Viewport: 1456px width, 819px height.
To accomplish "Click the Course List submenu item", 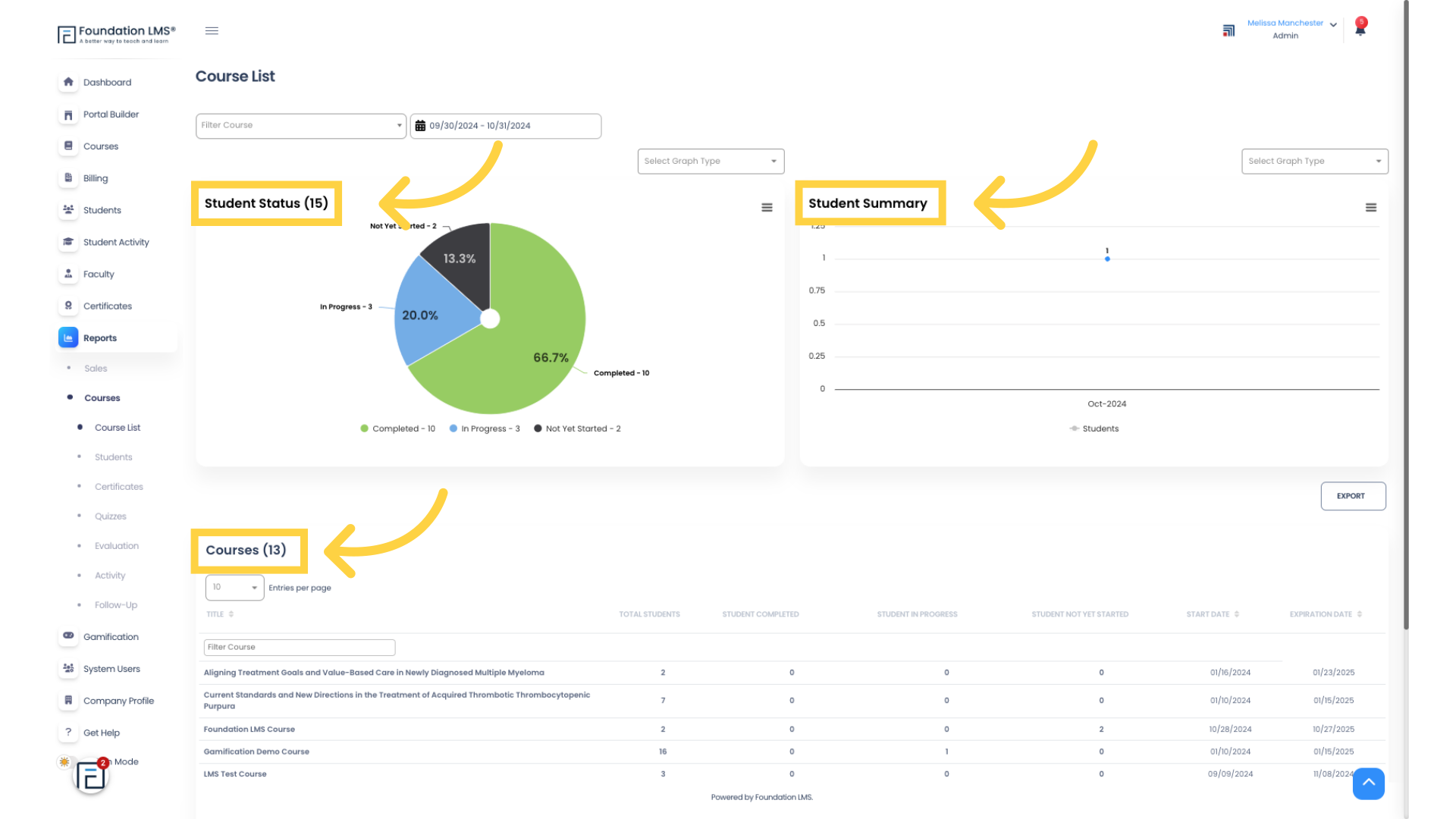I will pyautogui.click(x=117, y=427).
